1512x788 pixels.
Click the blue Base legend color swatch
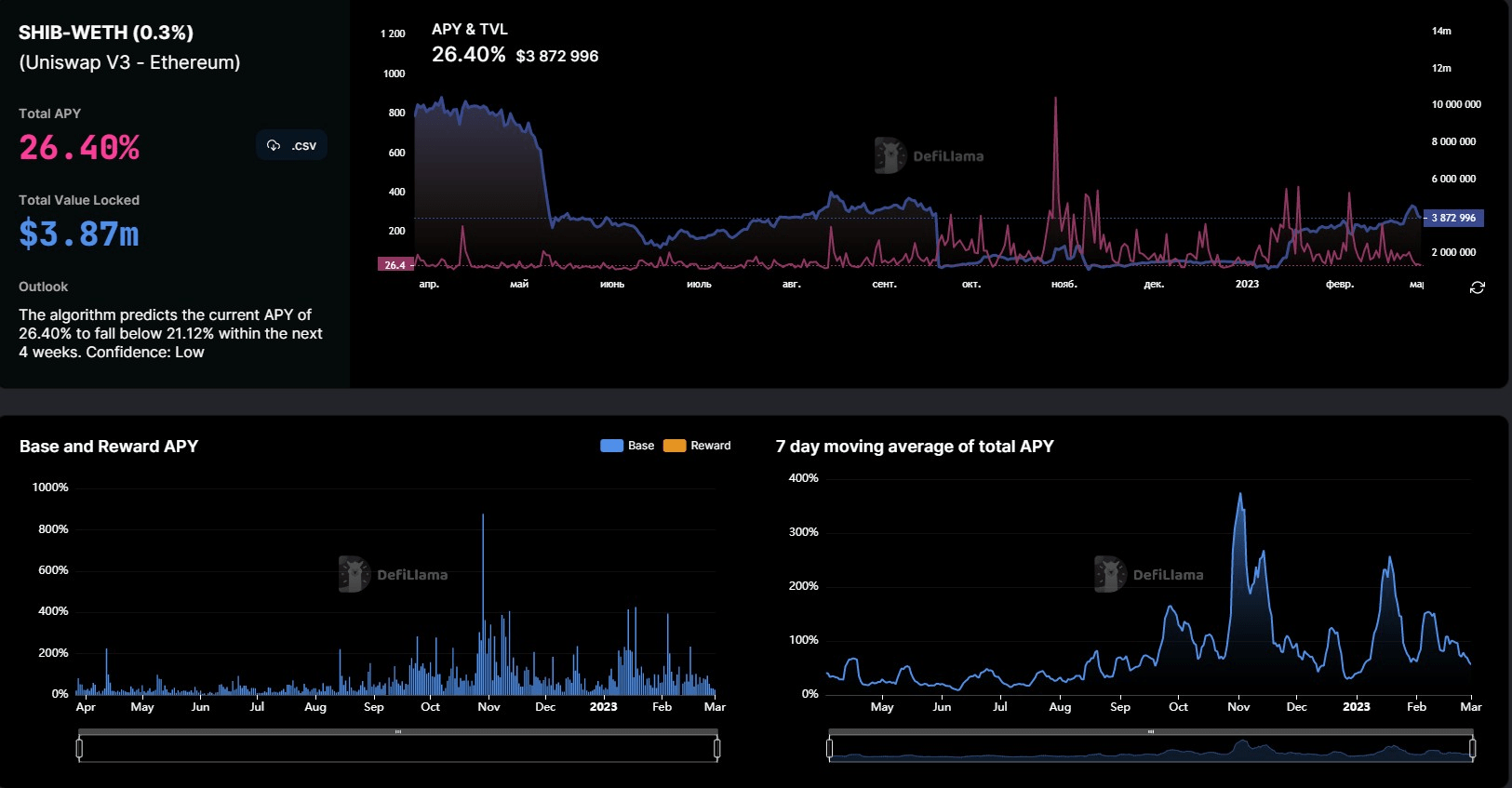611,446
